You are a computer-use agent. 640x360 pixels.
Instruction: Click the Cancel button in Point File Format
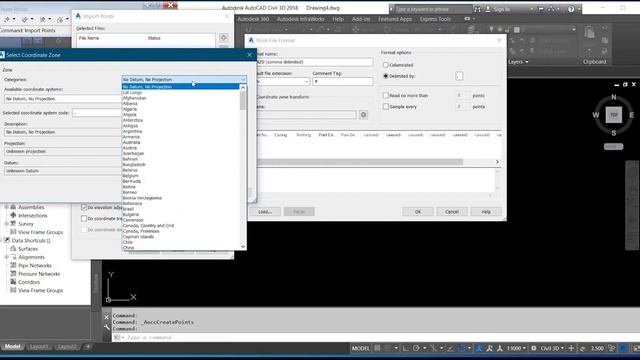point(451,212)
